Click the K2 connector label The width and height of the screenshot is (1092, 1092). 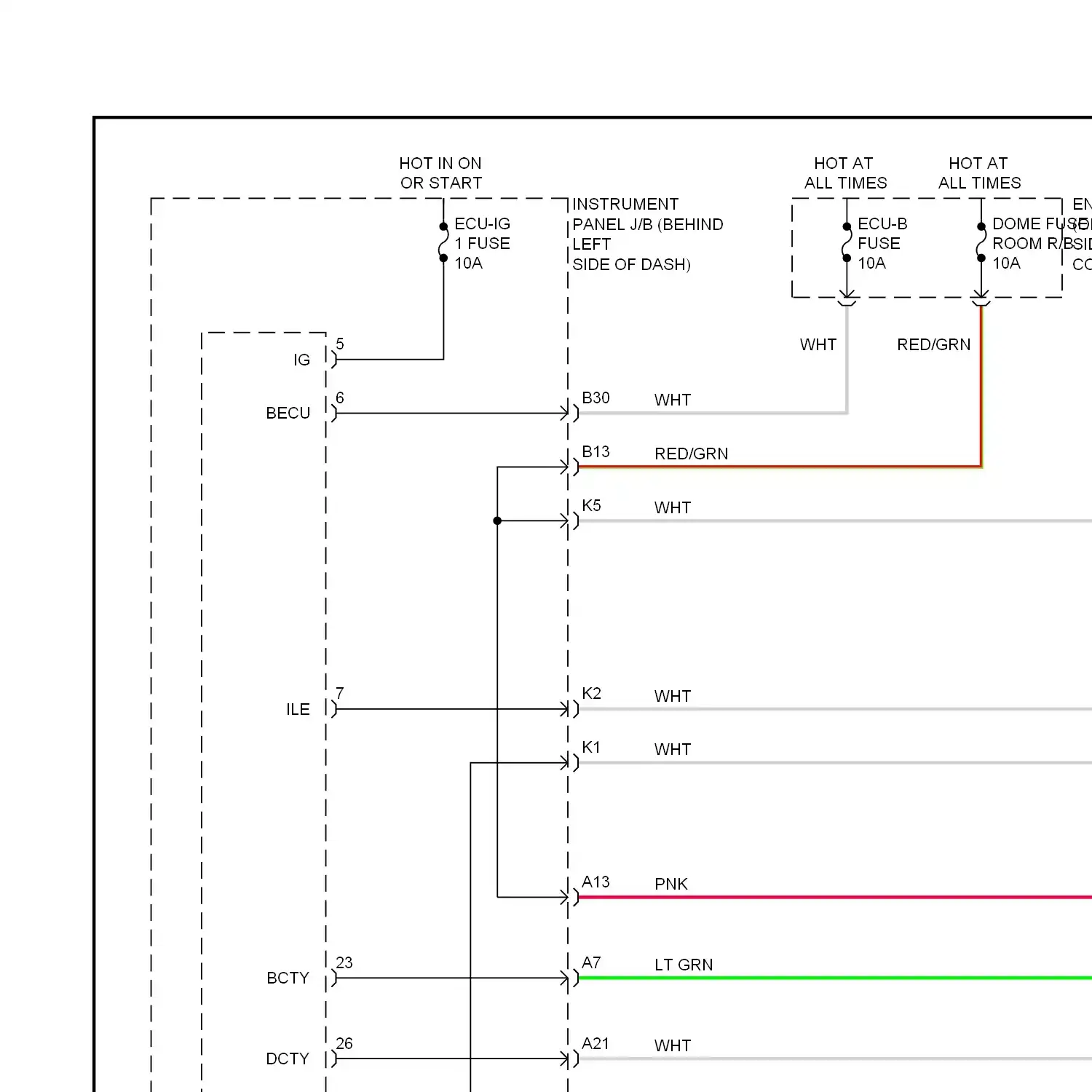coord(591,693)
